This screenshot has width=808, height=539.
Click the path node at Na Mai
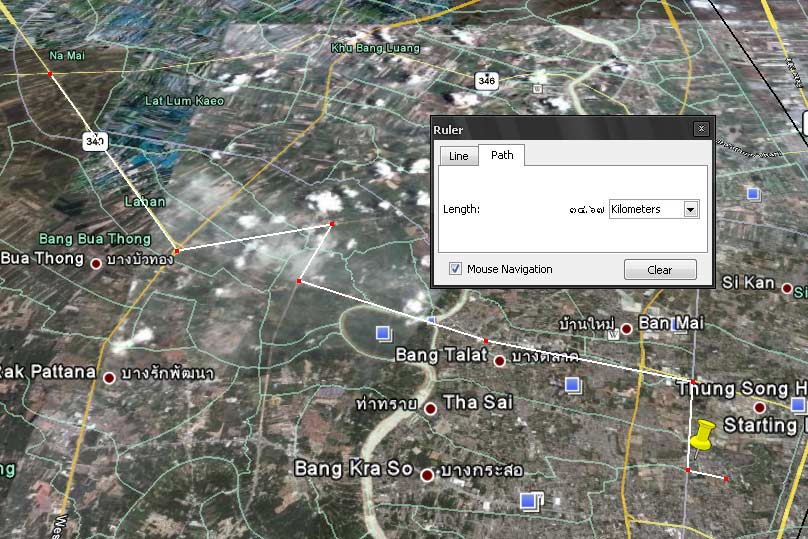click(50, 73)
